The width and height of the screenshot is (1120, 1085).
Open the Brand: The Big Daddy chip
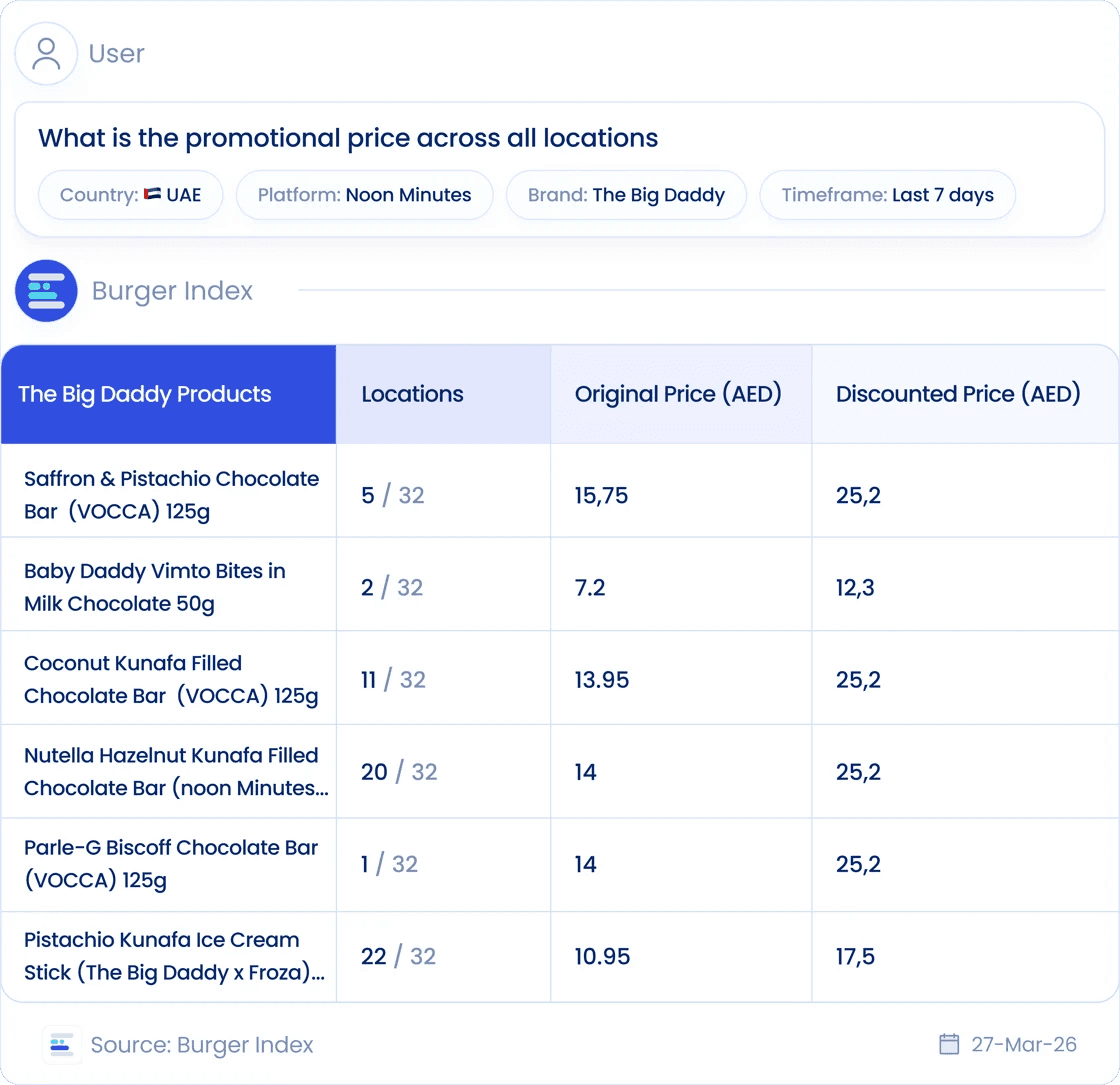[626, 195]
